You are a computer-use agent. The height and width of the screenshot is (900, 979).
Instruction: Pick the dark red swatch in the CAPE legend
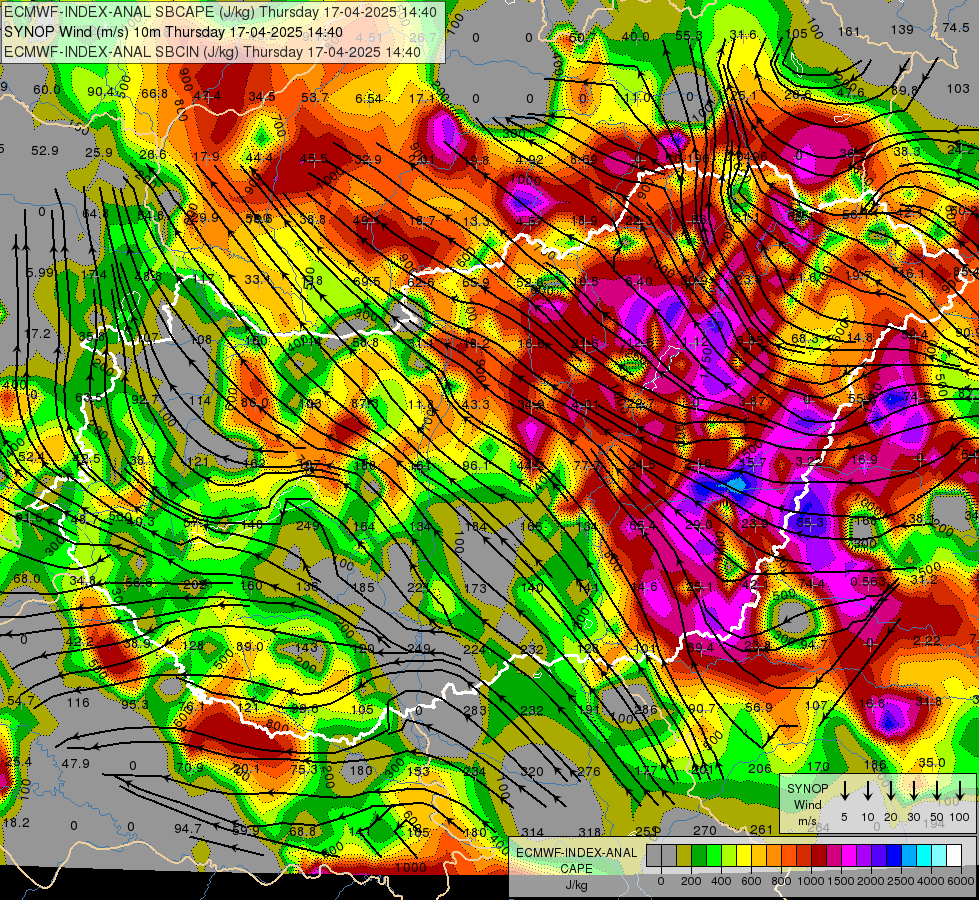click(819, 856)
